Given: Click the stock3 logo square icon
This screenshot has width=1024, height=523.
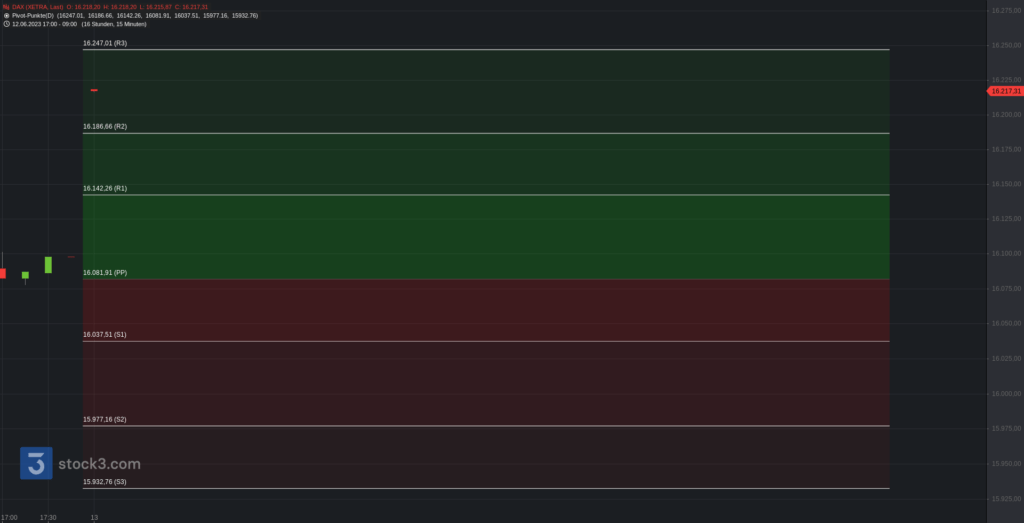Looking at the screenshot, I should pyautogui.click(x=36, y=463).
